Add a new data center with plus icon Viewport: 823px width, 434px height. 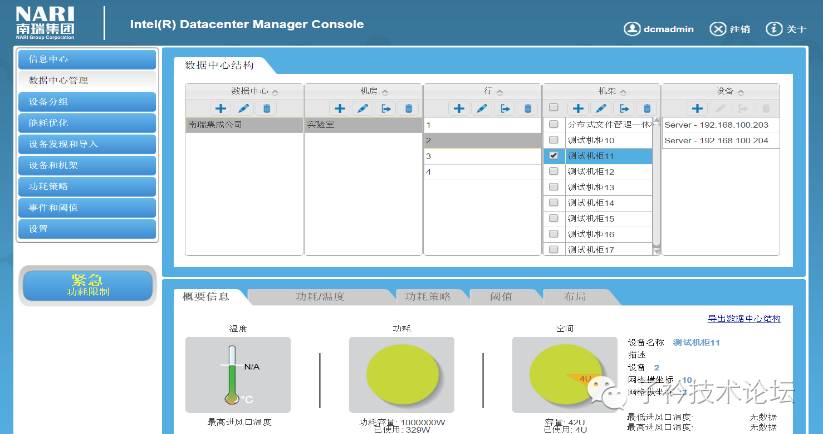coord(220,109)
